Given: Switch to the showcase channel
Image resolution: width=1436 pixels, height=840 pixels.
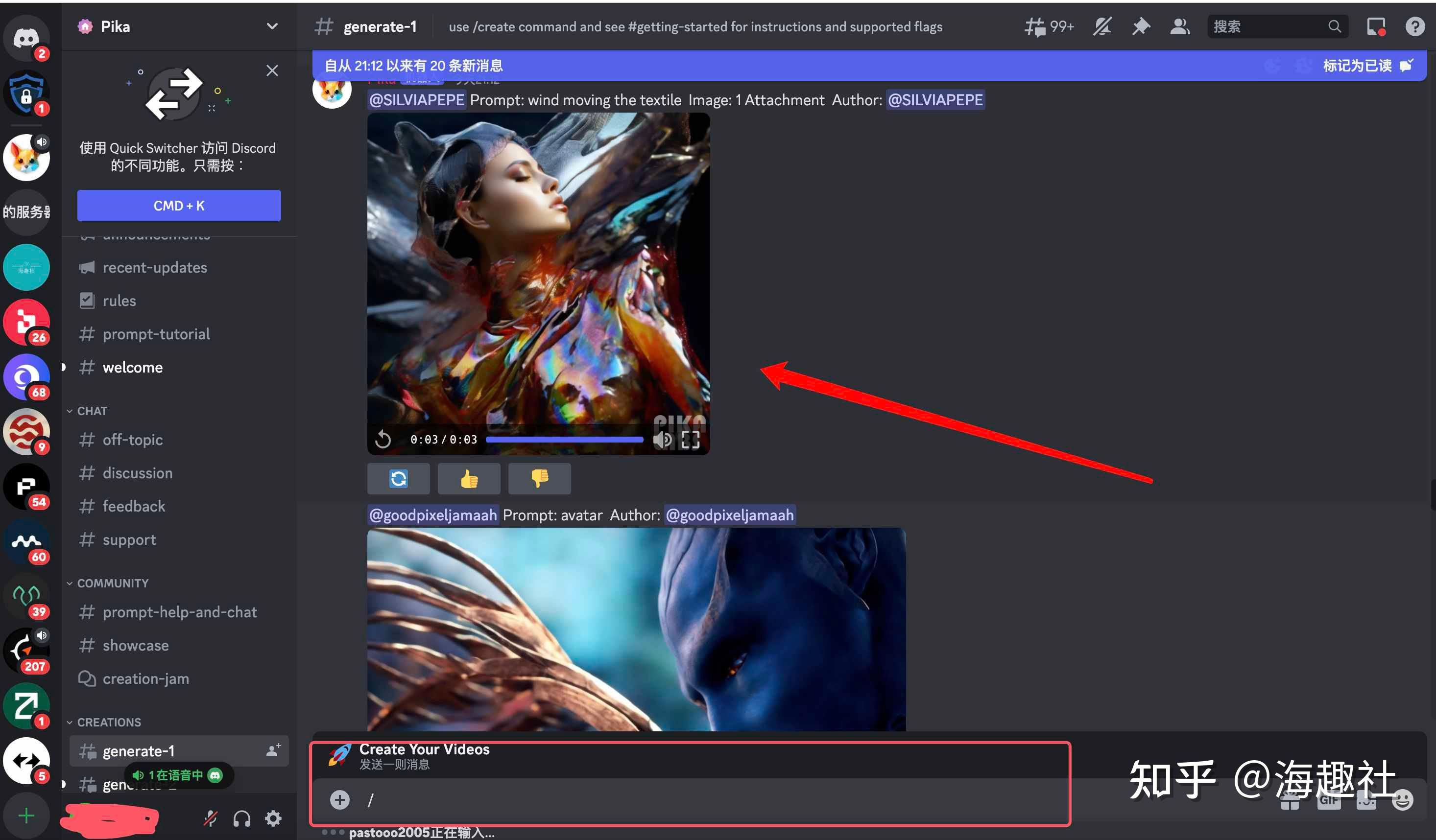Looking at the screenshot, I should click(136, 645).
